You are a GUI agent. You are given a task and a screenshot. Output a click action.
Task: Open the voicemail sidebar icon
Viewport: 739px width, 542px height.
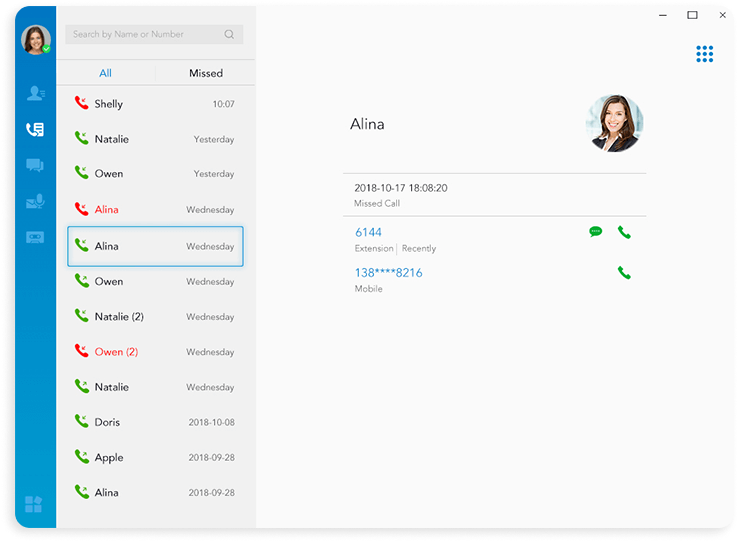[x=35, y=201]
